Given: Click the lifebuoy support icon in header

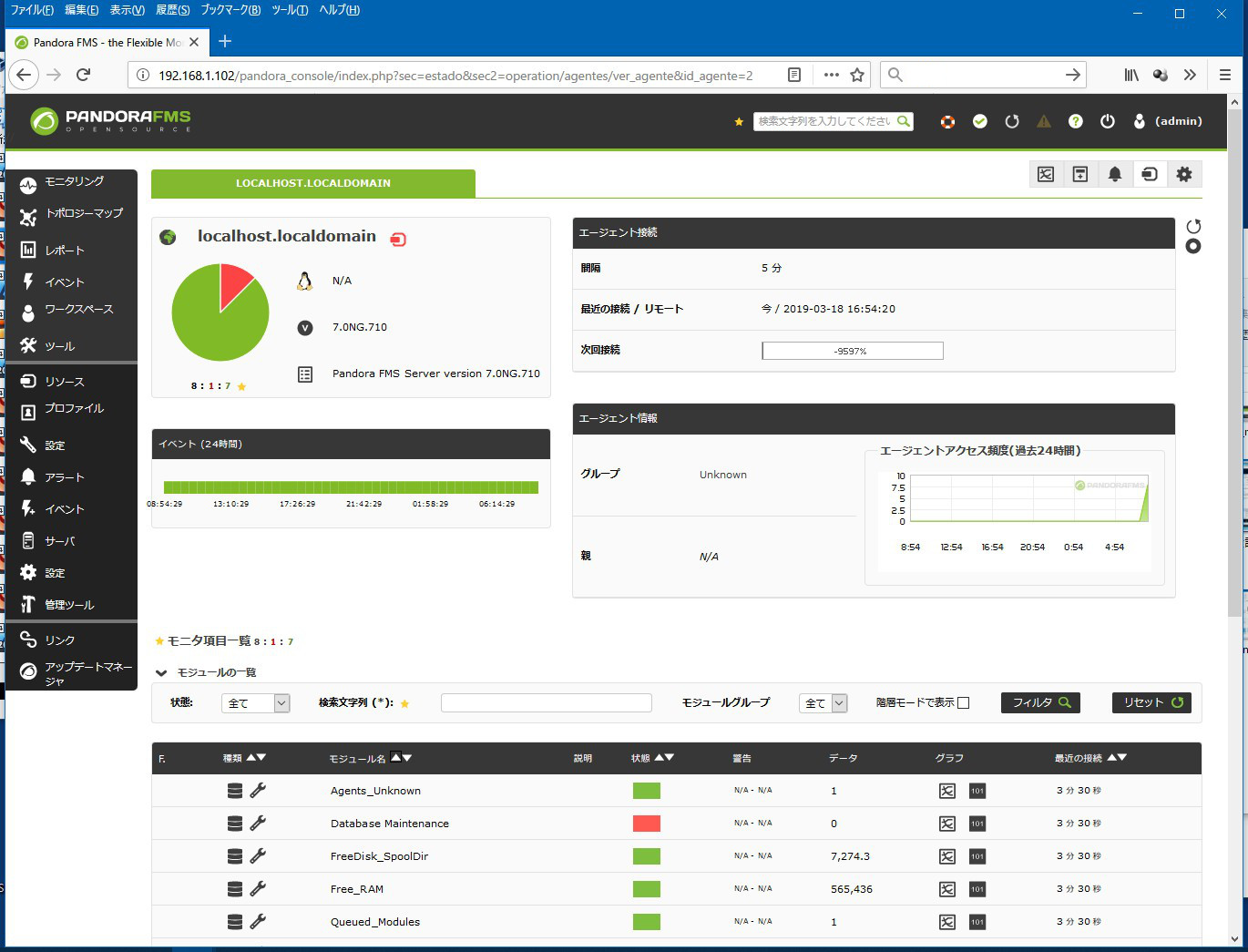Looking at the screenshot, I should tap(947, 121).
